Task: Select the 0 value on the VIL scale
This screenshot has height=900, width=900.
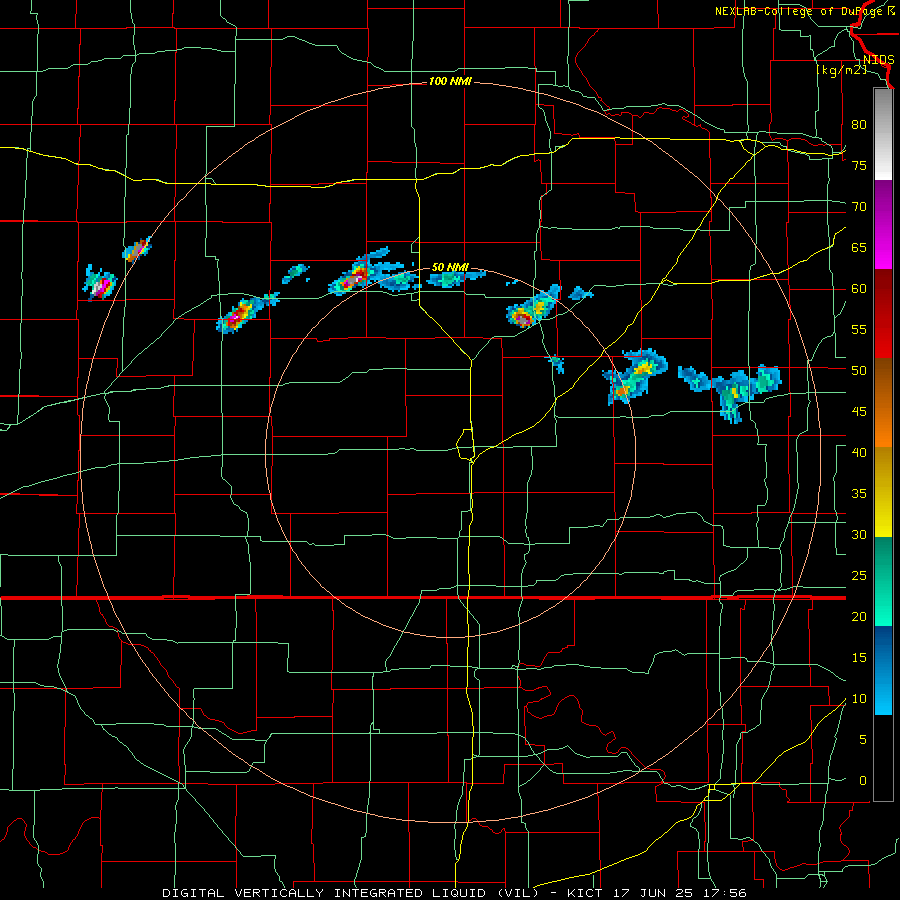Action: pyautogui.click(x=863, y=781)
